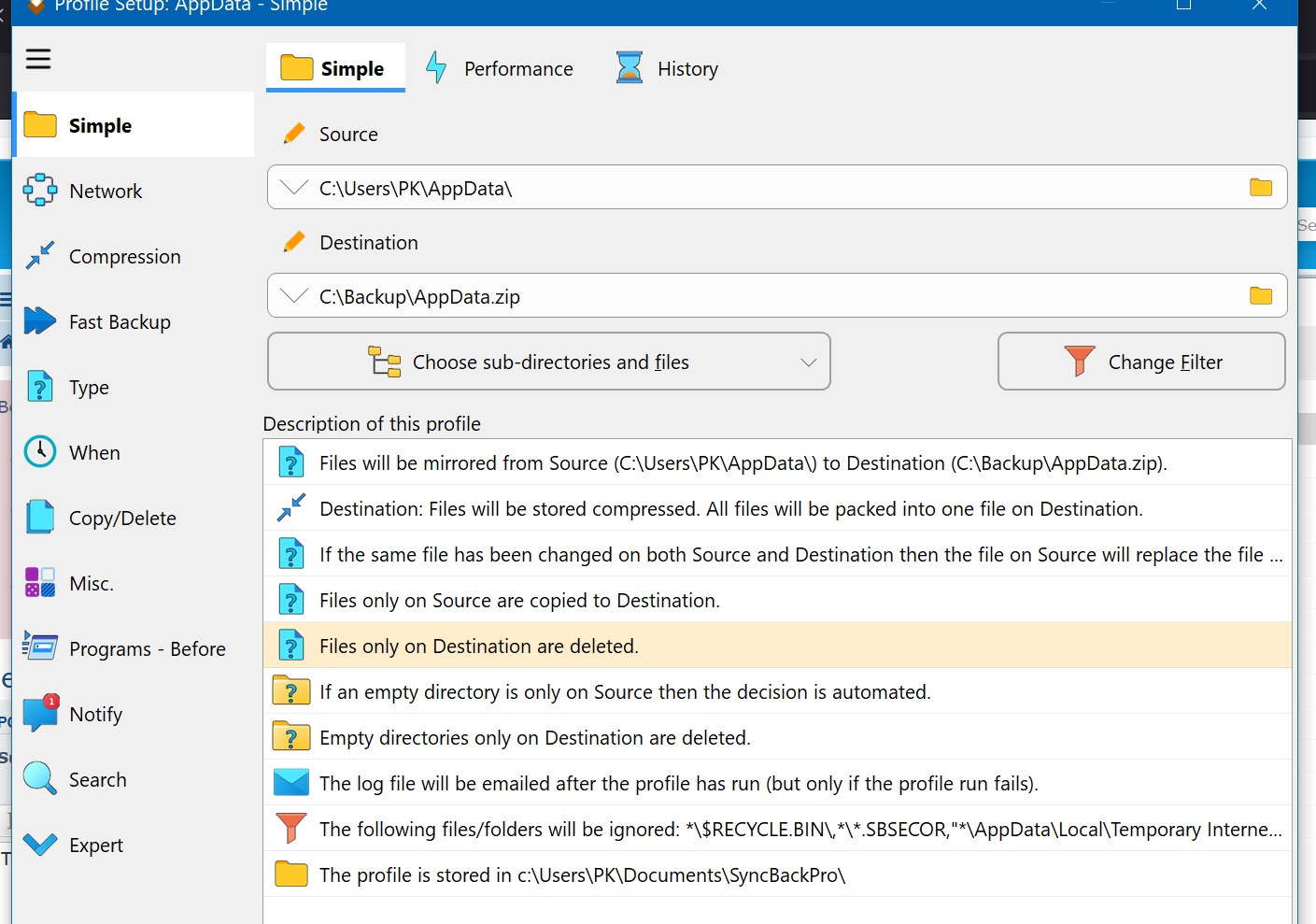1316x924 pixels.
Task: Click the Performance lightning bolt icon
Action: tap(436, 67)
